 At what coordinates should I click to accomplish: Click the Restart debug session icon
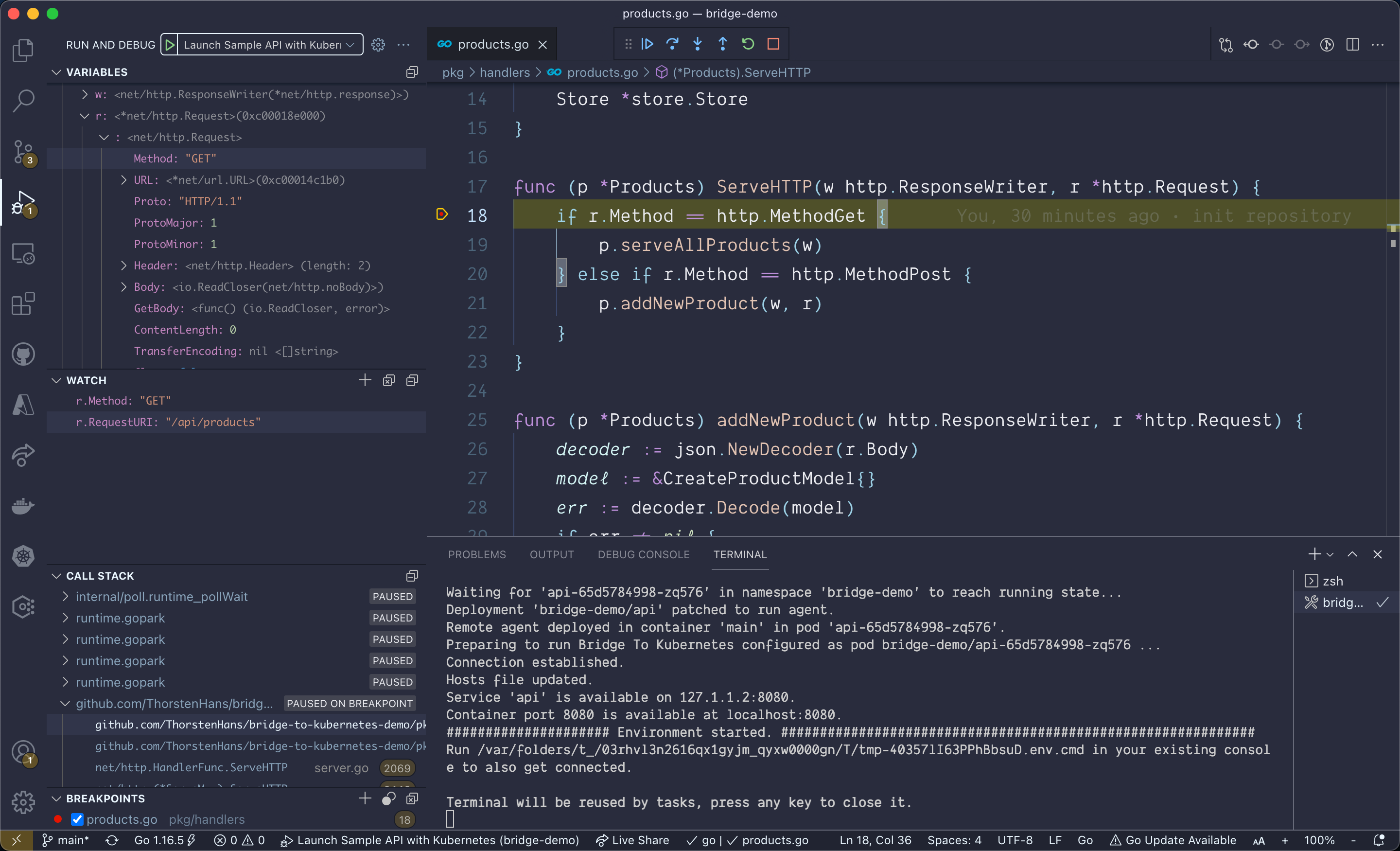coord(748,44)
